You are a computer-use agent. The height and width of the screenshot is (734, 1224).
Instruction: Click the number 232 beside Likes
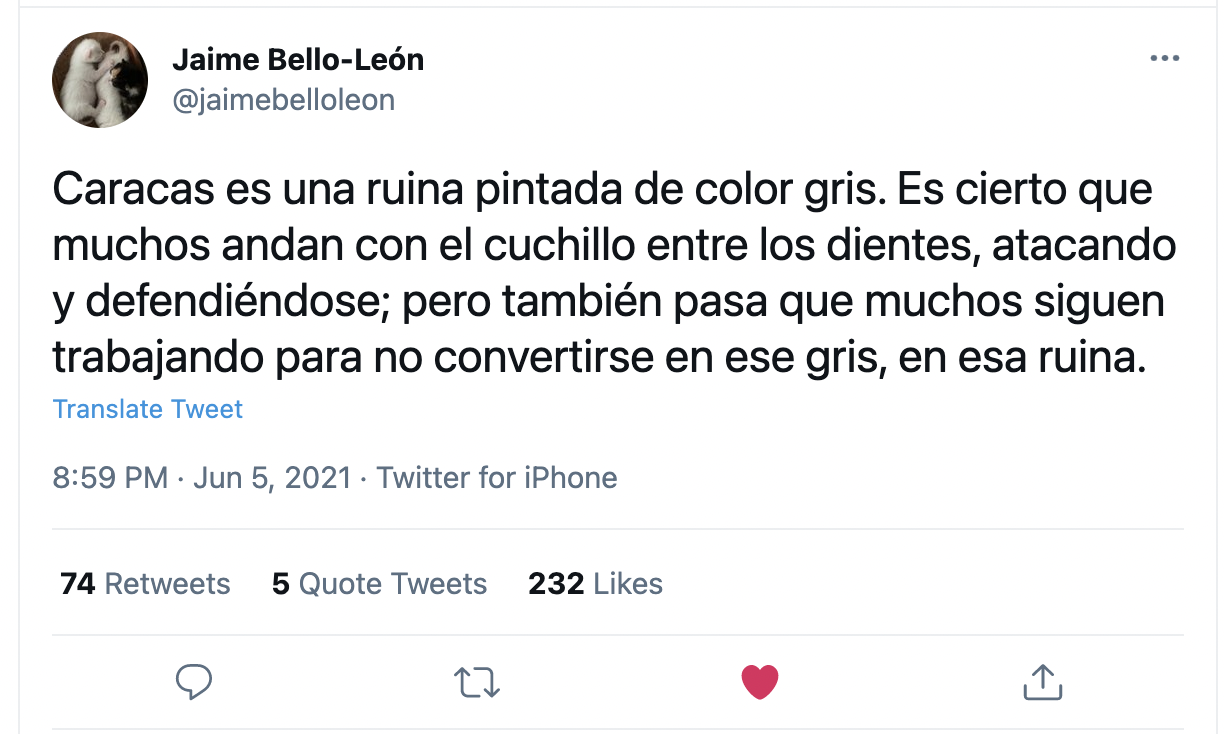[556, 584]
